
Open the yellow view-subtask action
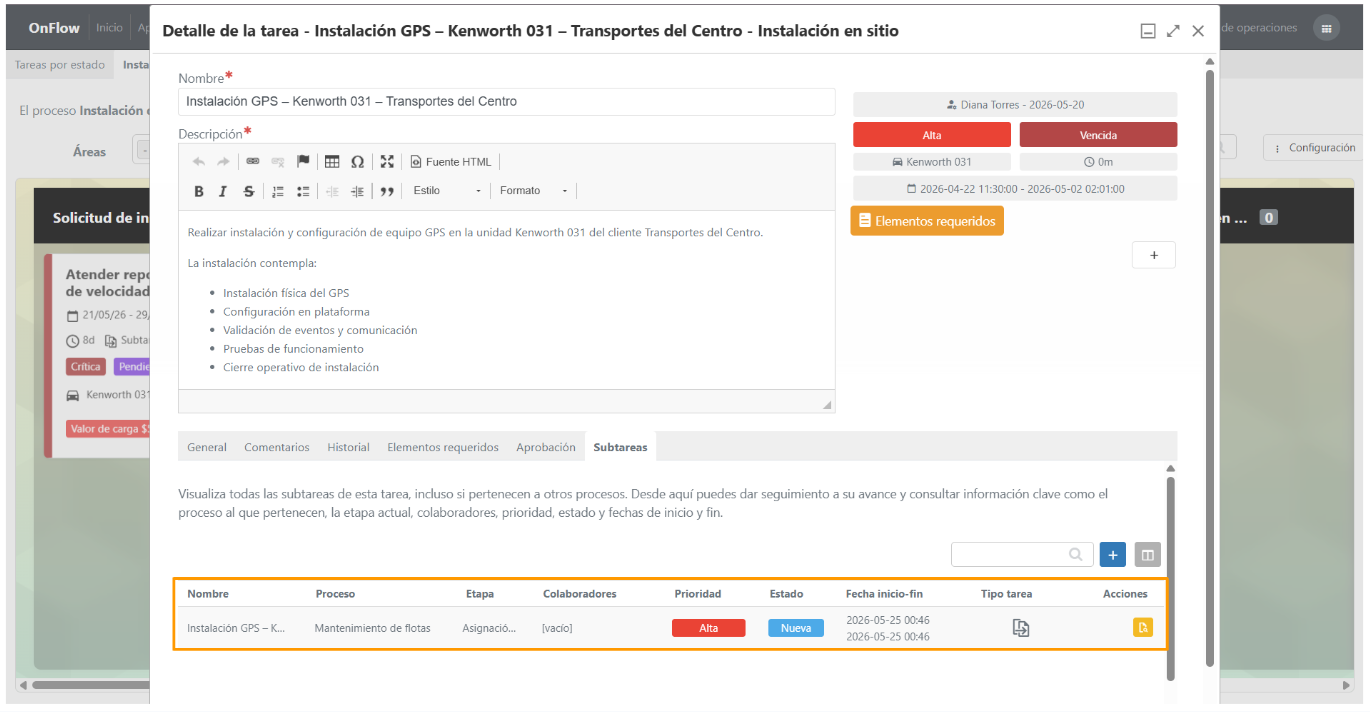pyautogui.click(x=1143, y=628)
